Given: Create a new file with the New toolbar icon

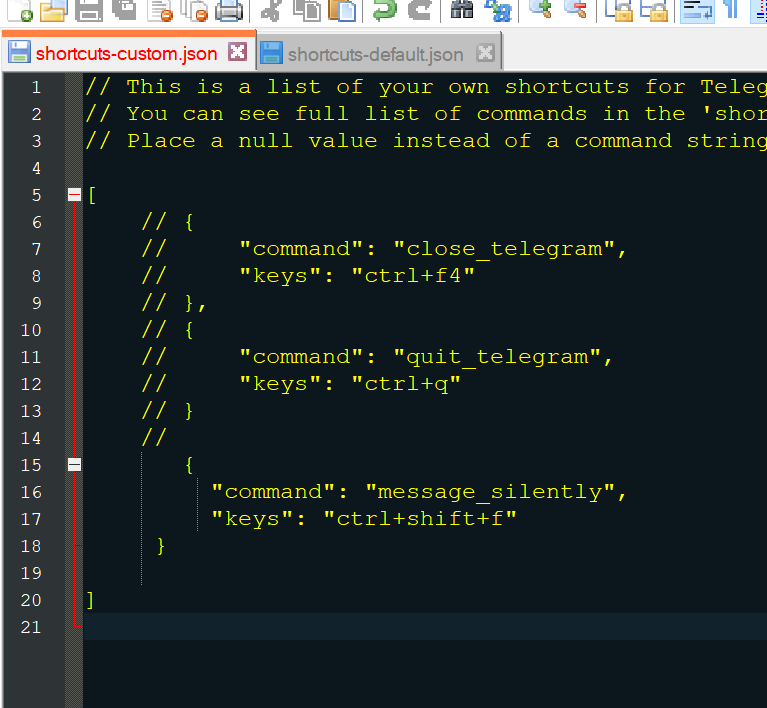Looking at the screenshot, I should tap(21, 10).
